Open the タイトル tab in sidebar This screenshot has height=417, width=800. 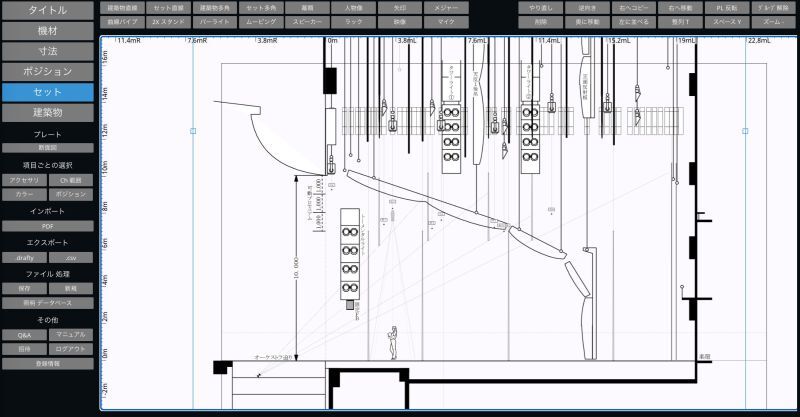(x=48, y=10)
